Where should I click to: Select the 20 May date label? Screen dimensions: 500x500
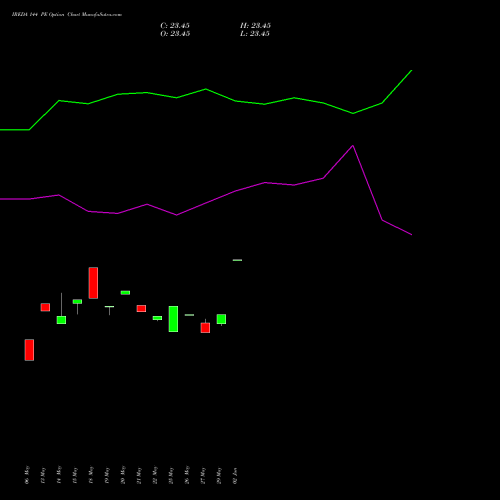(x=123, y=475)
